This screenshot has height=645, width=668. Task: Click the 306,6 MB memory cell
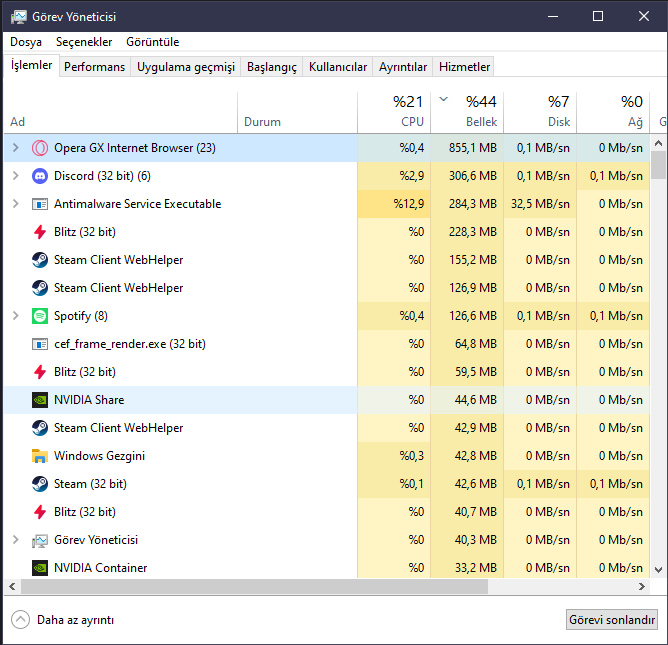[x=467, y=176]
